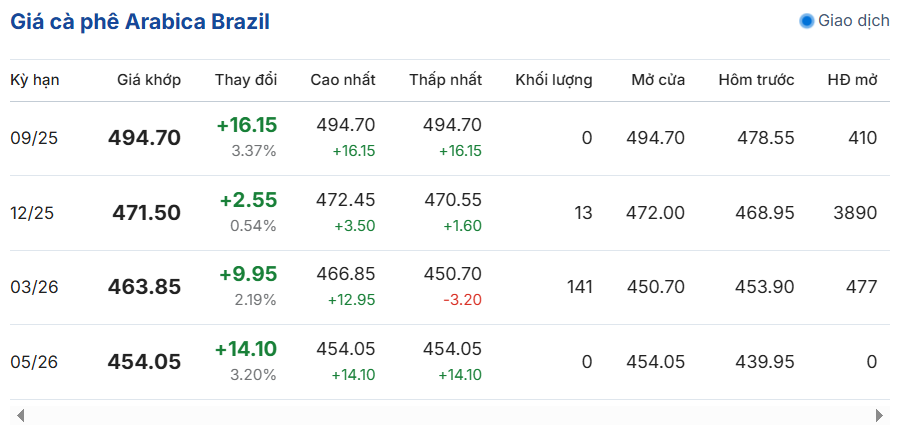Click the right scroll arrow
The image size is (905, 434).
(880, 415)
